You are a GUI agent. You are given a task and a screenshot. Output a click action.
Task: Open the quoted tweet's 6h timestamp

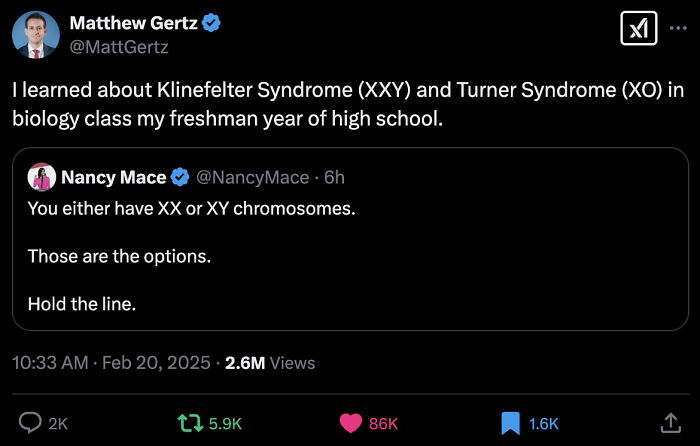[x=334, y=178]
